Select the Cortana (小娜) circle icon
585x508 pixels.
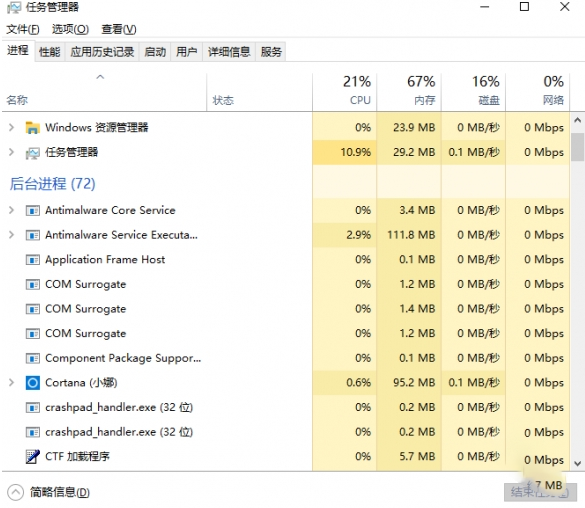tap(32, 383)
